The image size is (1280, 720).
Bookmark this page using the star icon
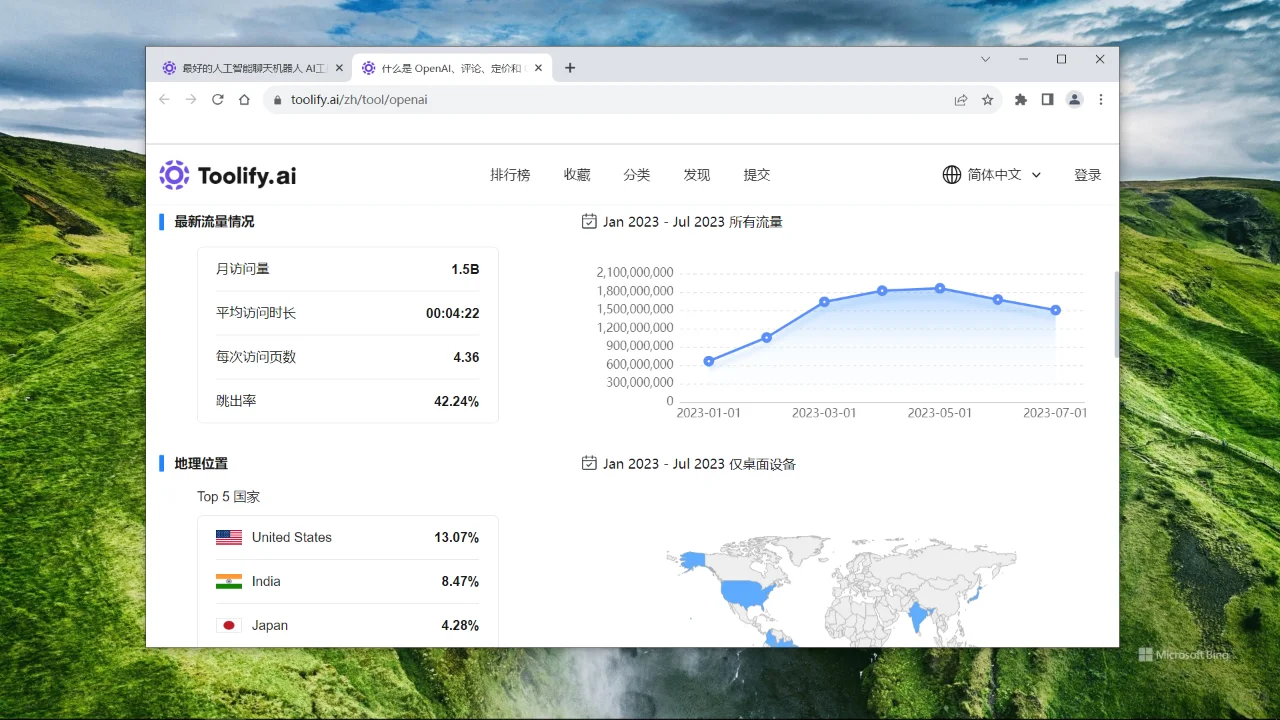988,99
